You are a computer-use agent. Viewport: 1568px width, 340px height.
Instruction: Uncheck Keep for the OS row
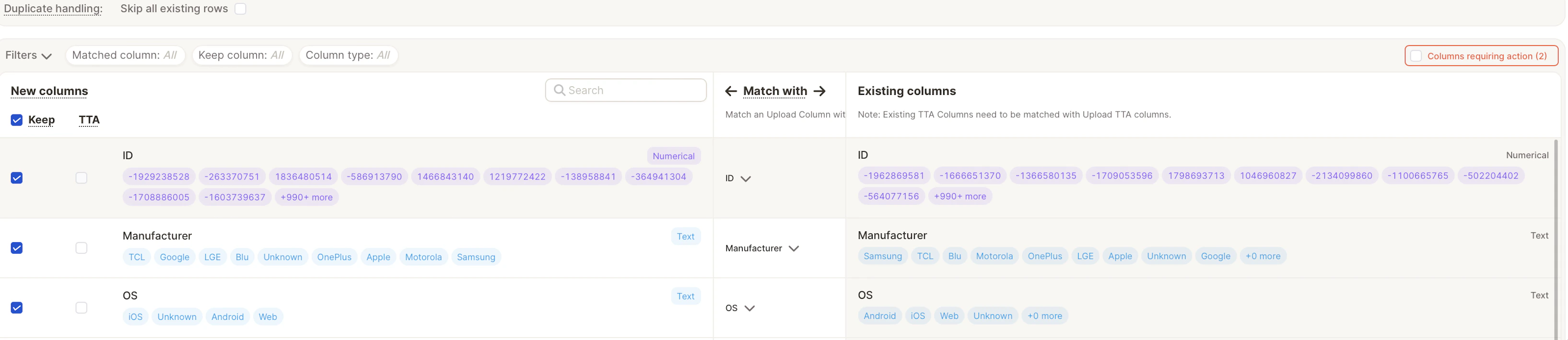[17, 308]
